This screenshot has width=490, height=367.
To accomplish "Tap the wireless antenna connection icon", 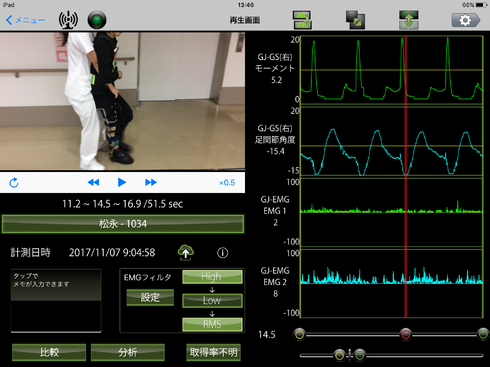I will click(x=68, y=20).
